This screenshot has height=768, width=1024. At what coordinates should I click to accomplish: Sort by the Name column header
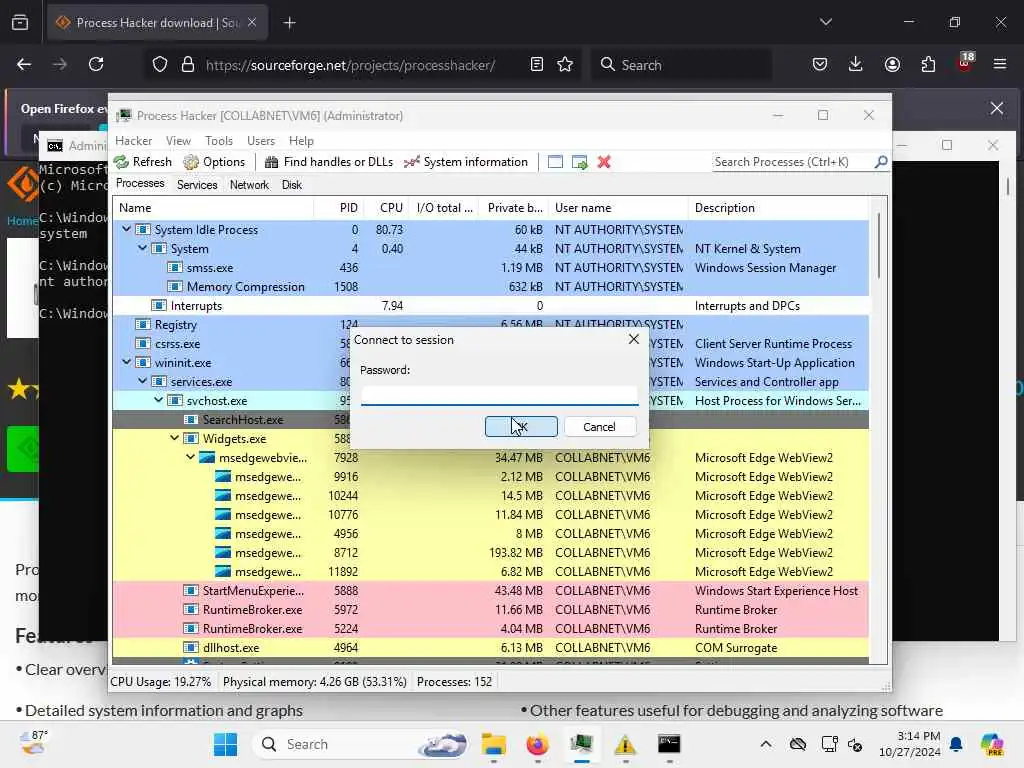(x=214, y=208)
